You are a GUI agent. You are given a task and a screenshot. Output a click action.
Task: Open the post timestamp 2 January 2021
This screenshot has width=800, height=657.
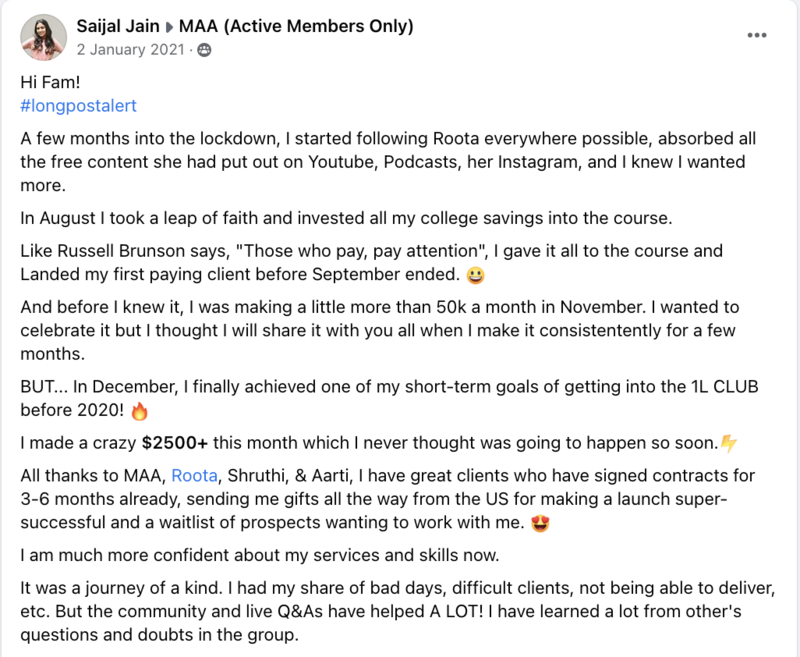point(131,49)
